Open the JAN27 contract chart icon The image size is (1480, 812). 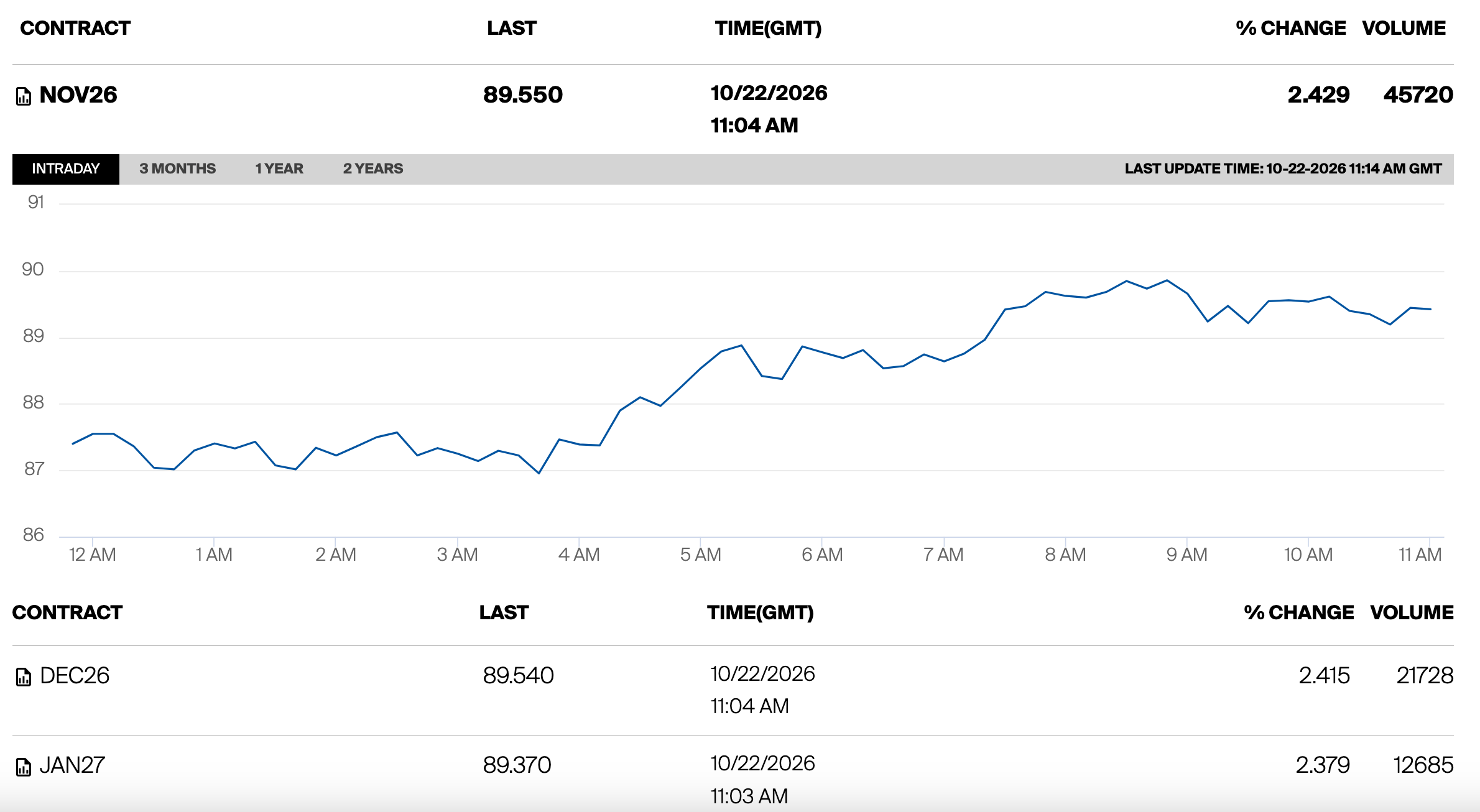pyautogui.click(x=24, y=767)
